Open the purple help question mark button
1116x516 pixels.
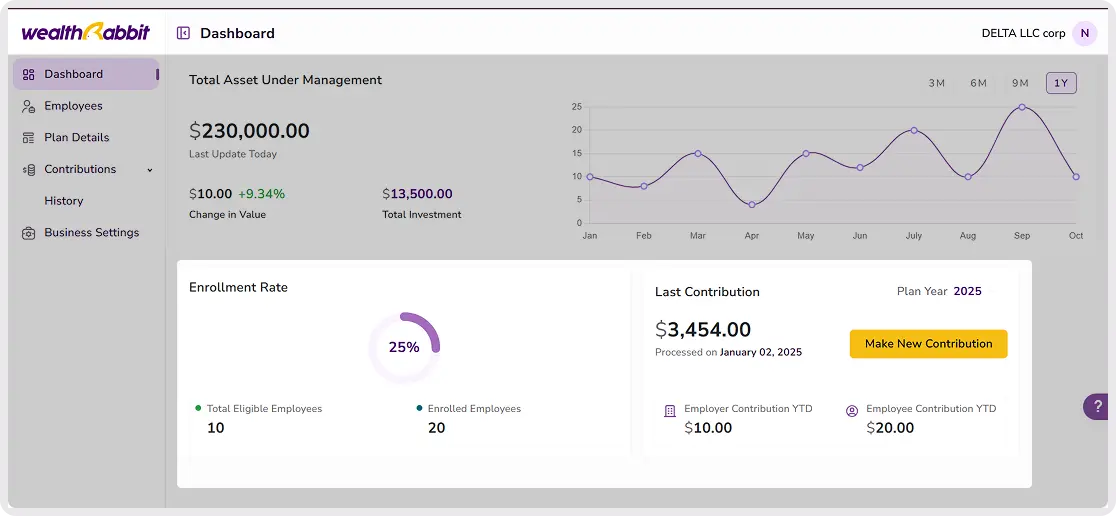pos(1097,407)
